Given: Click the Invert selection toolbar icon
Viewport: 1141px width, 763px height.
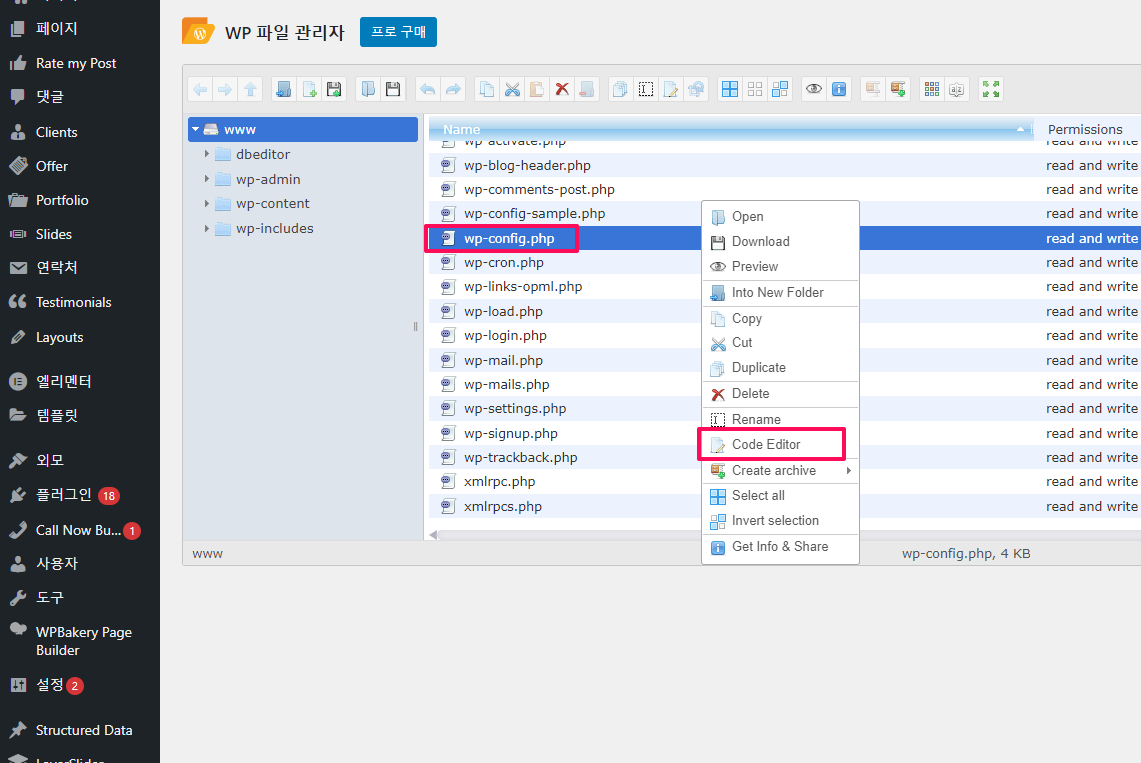Looking at the screenshot, I should (780, 89).
